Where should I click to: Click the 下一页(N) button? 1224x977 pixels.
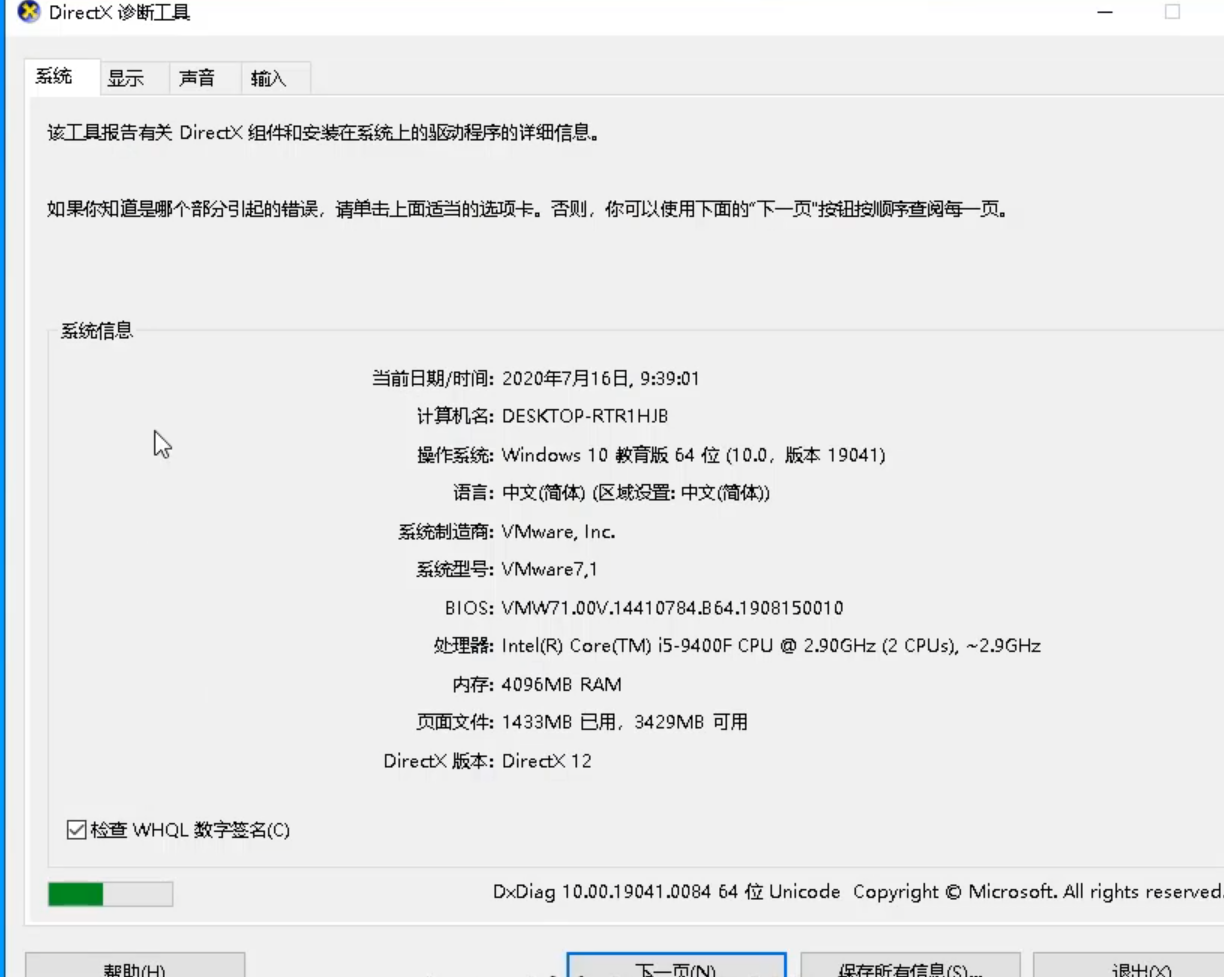(x=676, y=968)
